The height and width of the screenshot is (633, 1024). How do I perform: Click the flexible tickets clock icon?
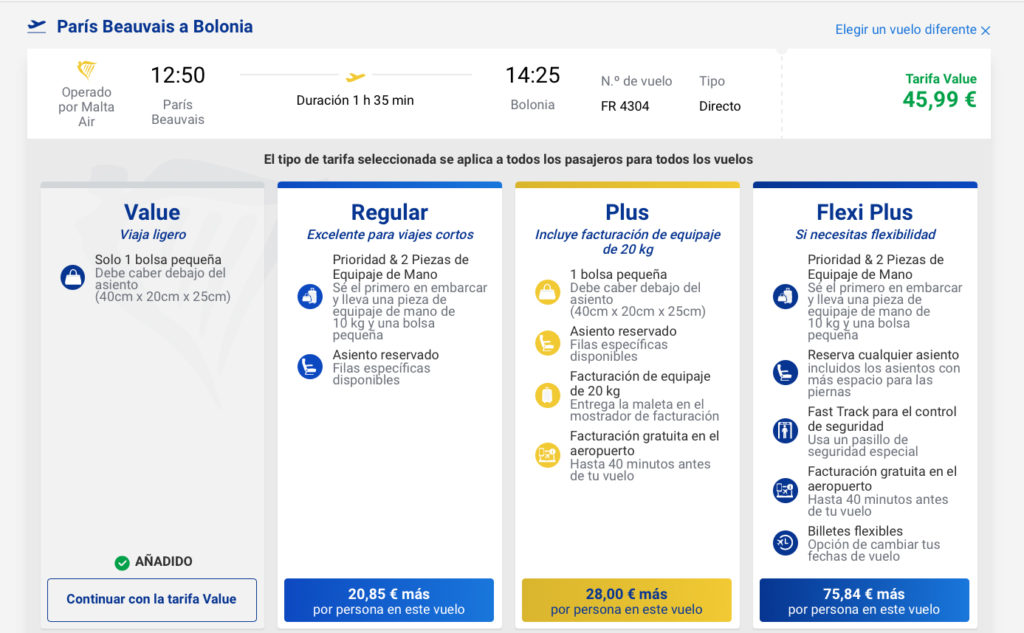click(x=785, y=543)
